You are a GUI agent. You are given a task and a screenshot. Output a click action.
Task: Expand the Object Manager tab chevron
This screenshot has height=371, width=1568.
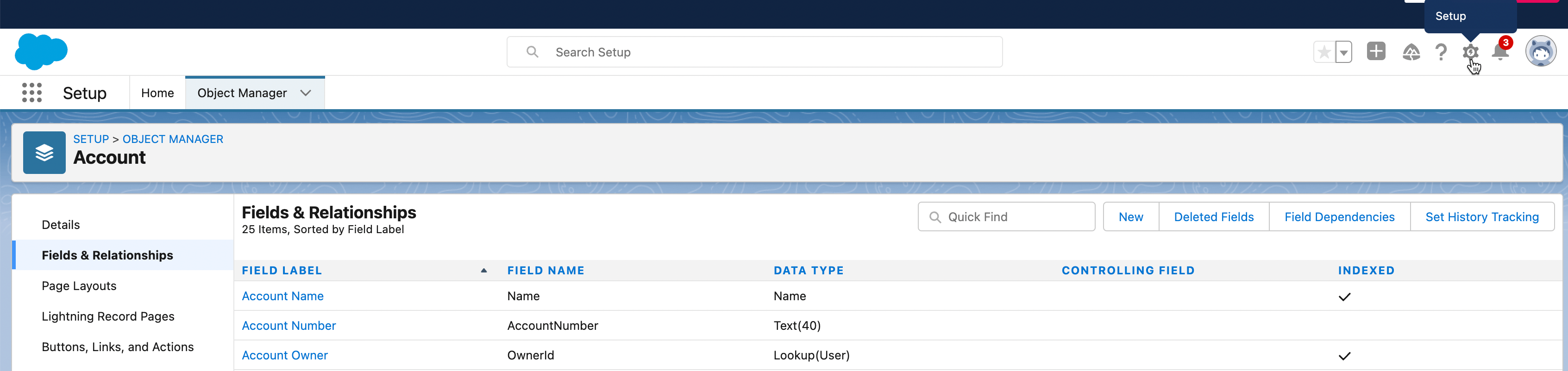click(x=306, y=93)
